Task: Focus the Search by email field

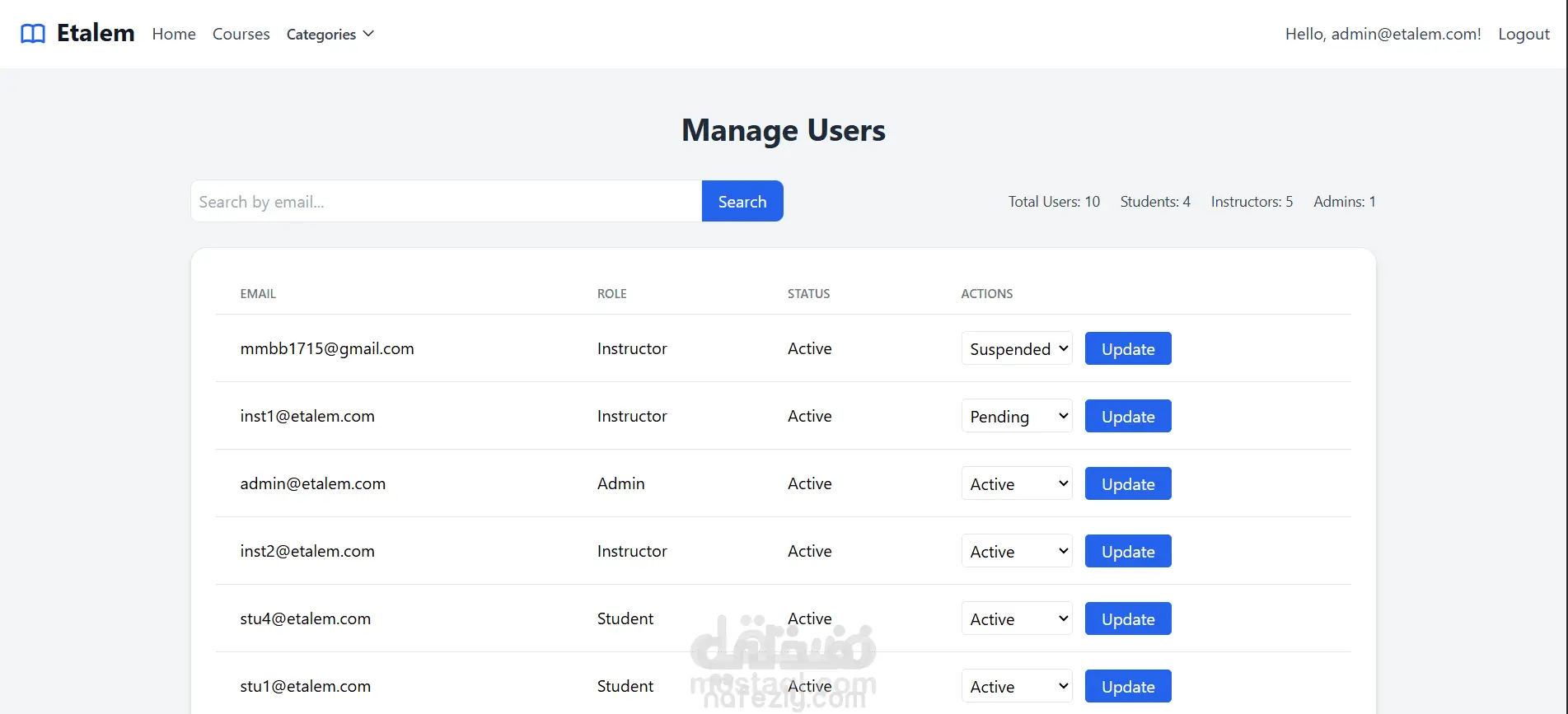Action: tap(446, 202)
